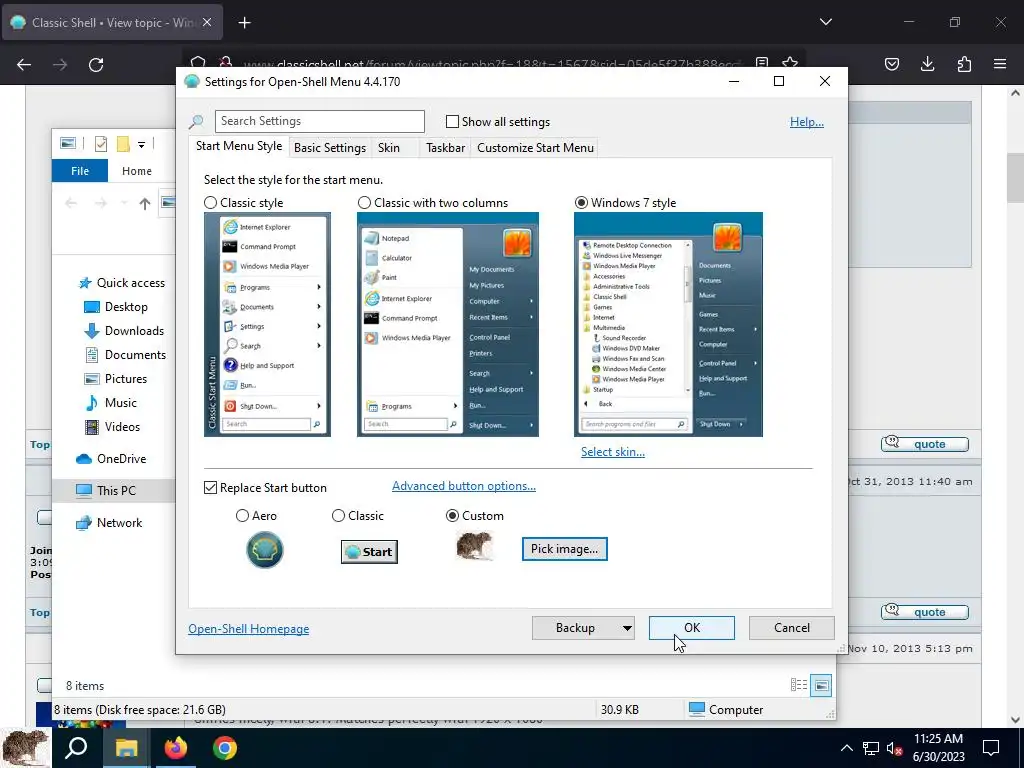Launch Firefox from the taskbar
The height and width of the screenshot is (768, 1024).
pyautogui.click(x=175, y=748)
